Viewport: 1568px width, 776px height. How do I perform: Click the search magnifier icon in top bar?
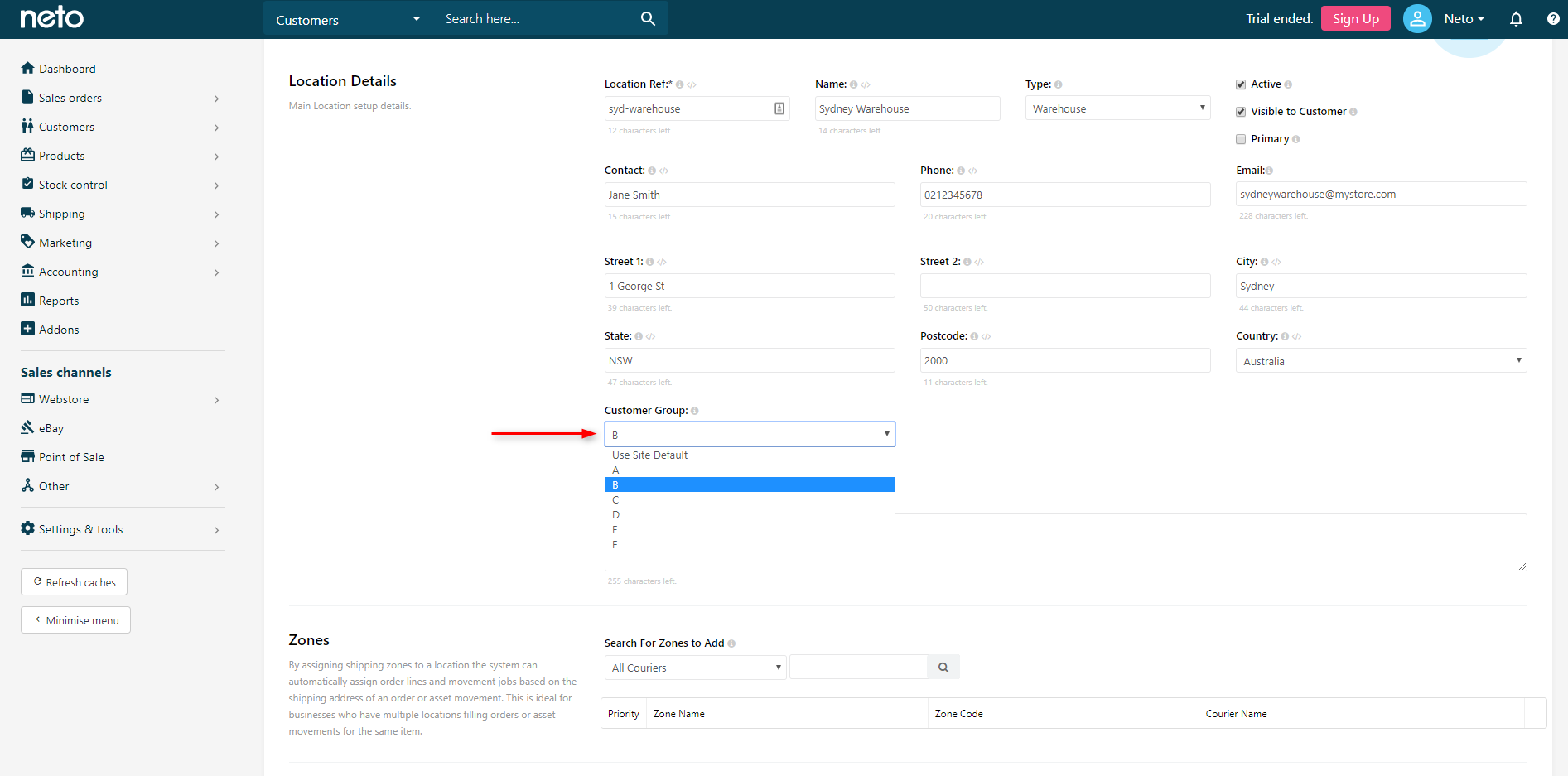tap(648, 18)
